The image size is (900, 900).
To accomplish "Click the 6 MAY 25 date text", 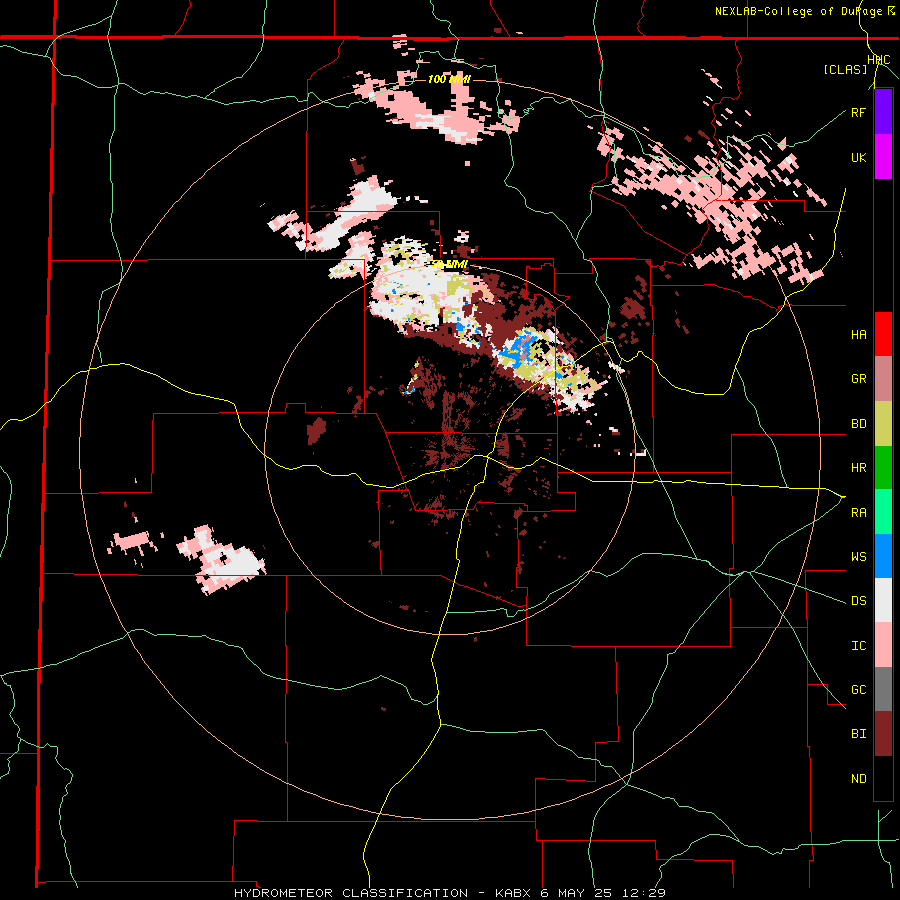I will coord(576,893).
